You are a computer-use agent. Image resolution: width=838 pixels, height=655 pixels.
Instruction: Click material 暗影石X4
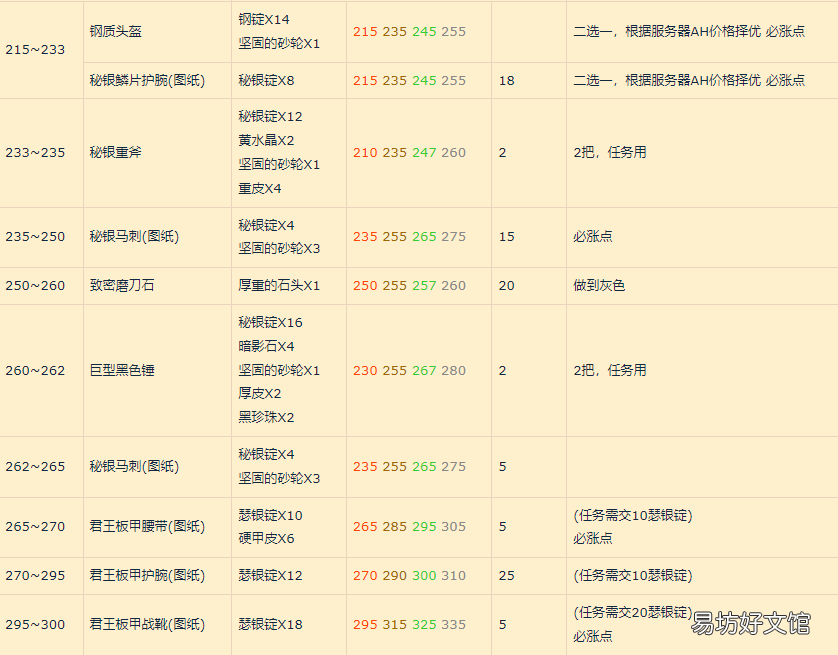coord(266,347)
